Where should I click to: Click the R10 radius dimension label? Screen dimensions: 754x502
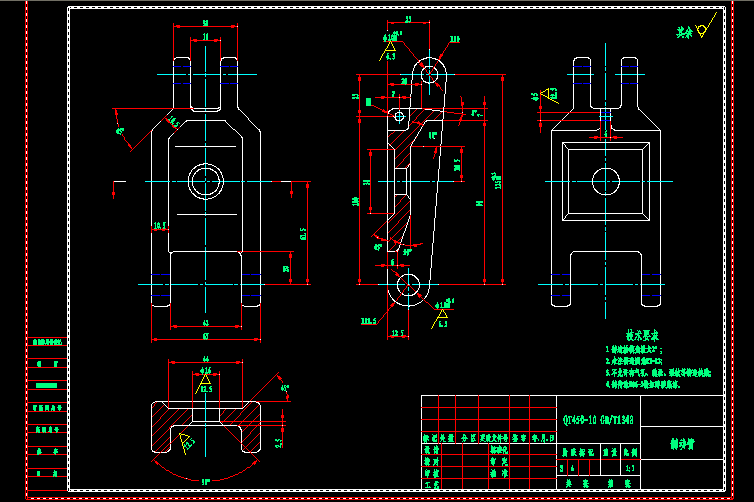tap(454, 39)
